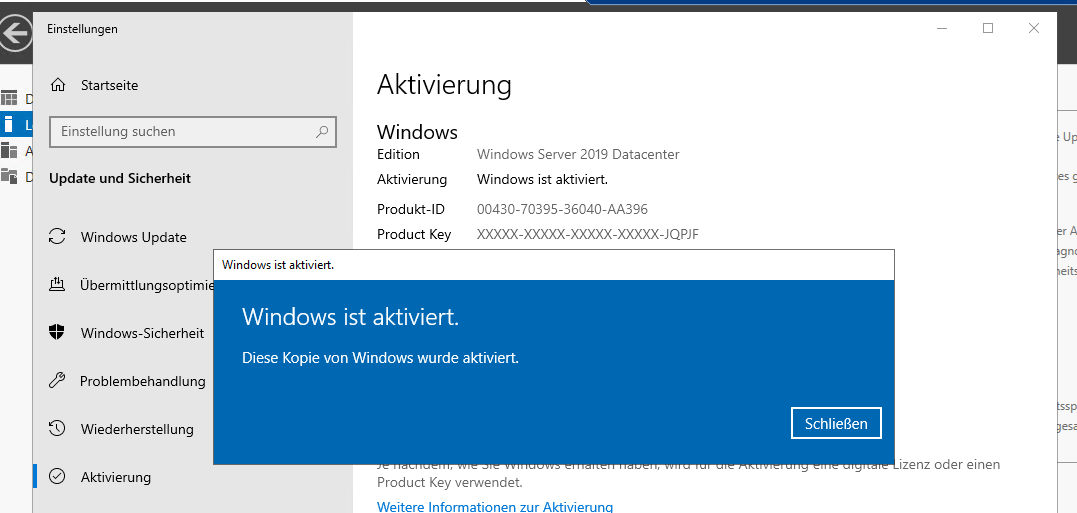Click the checkmark circle icon for Aktivierung
The width and height of the screenshot is (1077, 513).
pyautogui.click(x=57, y=476)
